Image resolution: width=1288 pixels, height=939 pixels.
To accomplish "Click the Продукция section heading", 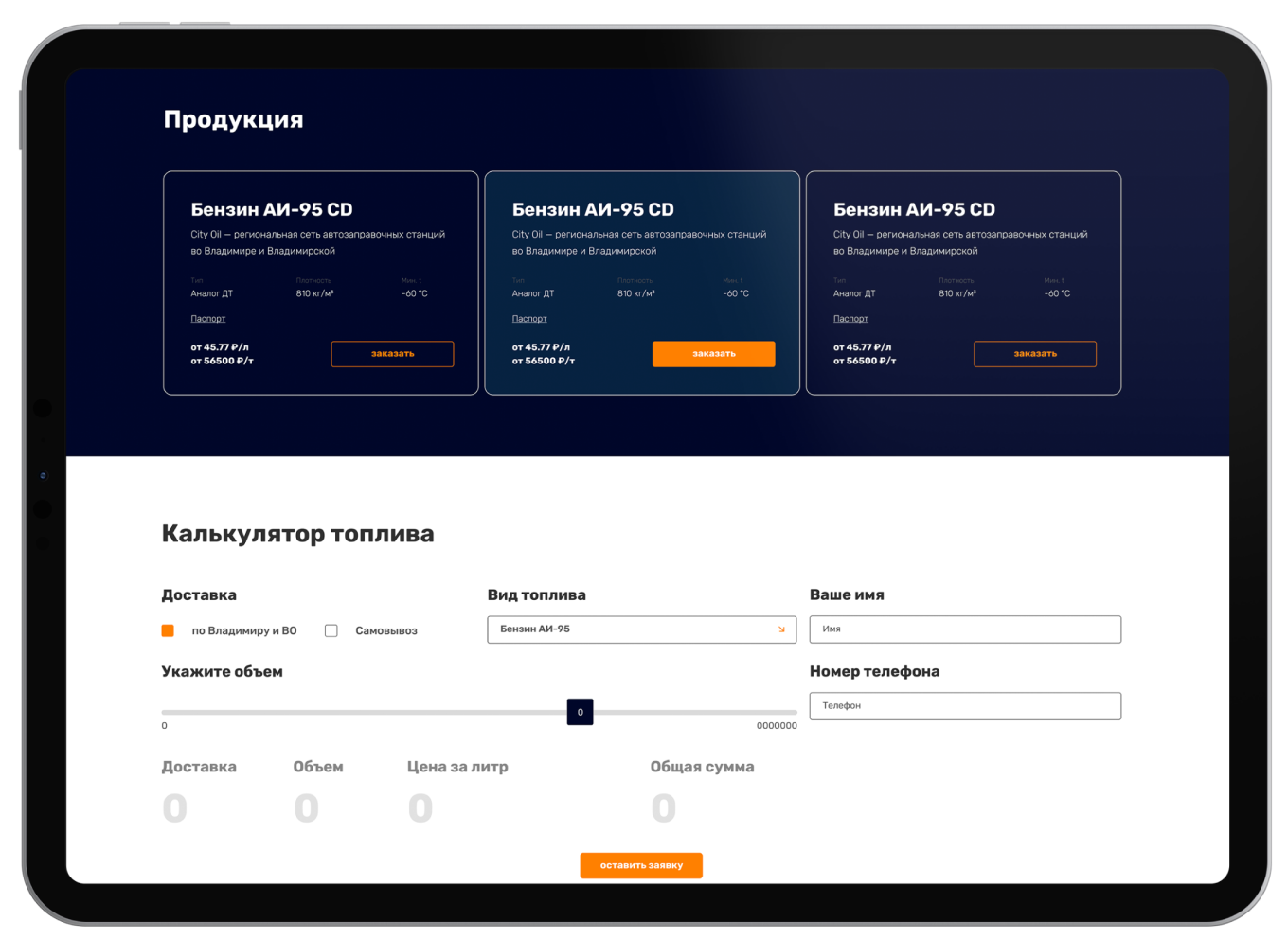I will (x=233, y=120).
